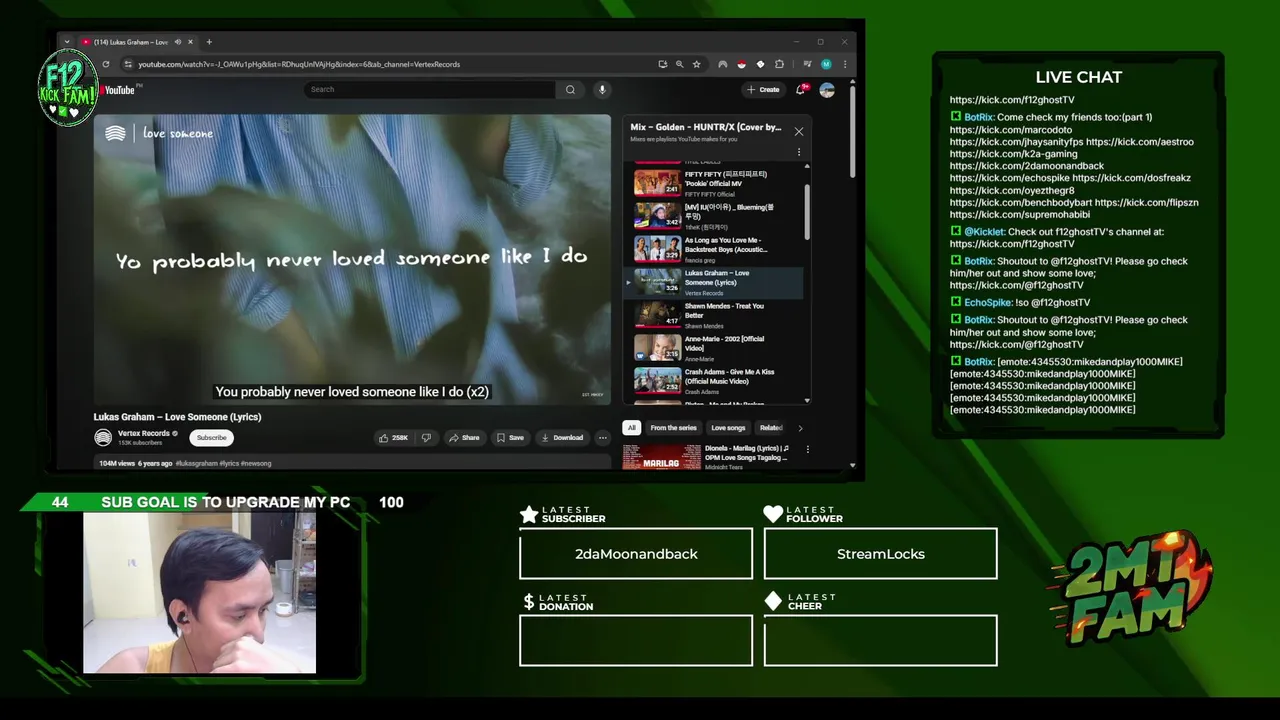This screenshot has width=1280, height=720.
Task: Click the Download button
Action: coord(562,437)
